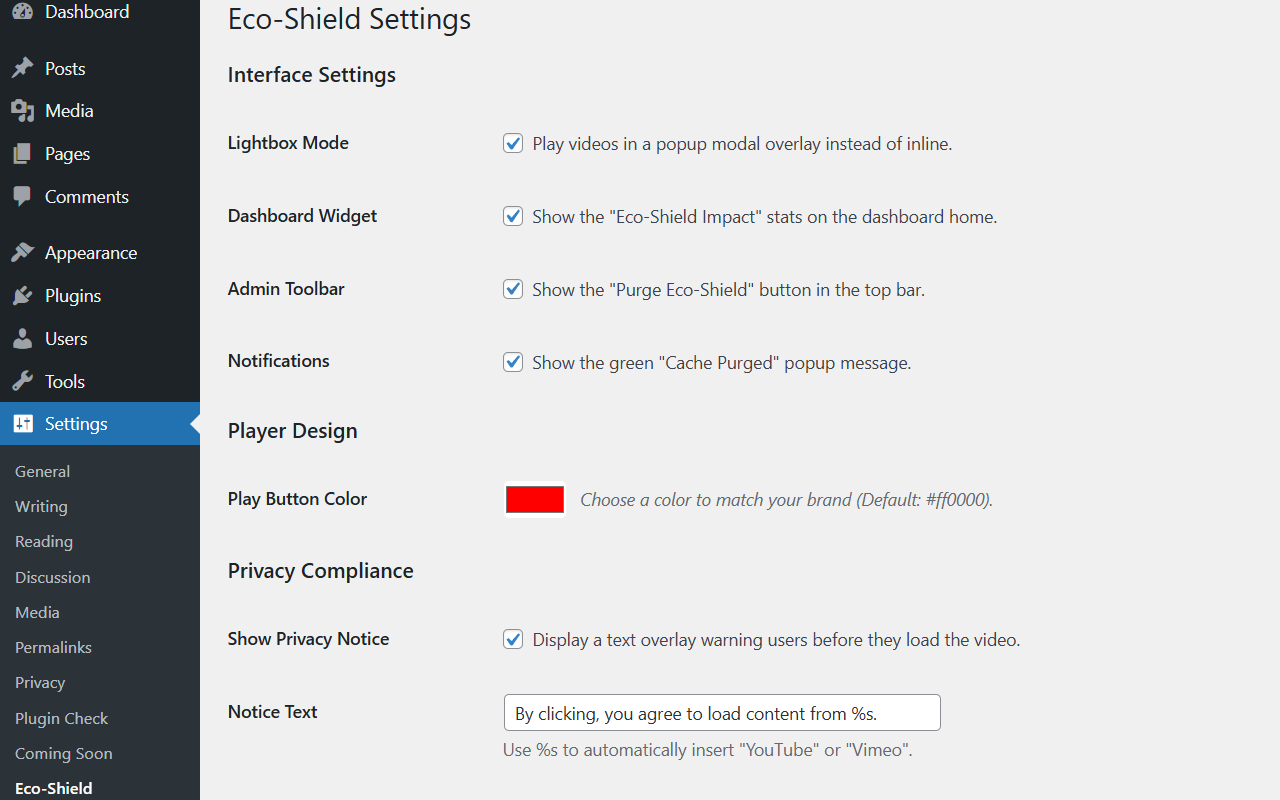Uncheck Show Privacy Notice

coord(513,639)
